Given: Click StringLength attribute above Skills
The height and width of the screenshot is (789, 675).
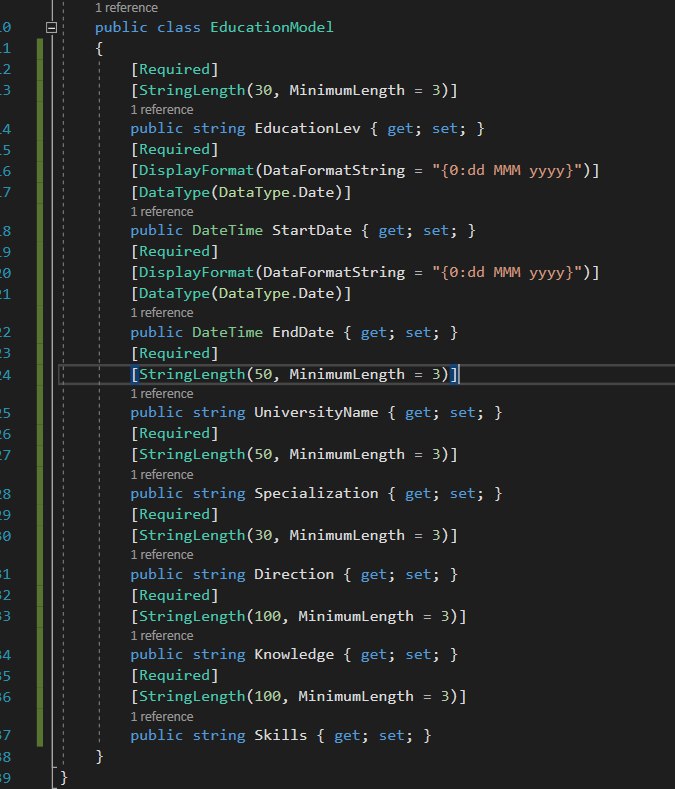Looking at the screenshot, I should pyautogui.click(x=192, y=696).
